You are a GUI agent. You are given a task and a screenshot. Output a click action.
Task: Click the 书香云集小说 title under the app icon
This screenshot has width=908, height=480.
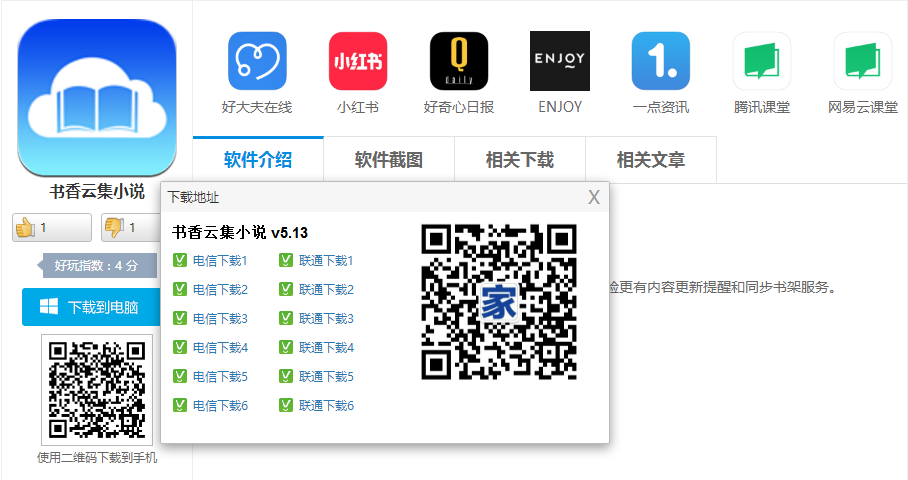pos(97,192)
